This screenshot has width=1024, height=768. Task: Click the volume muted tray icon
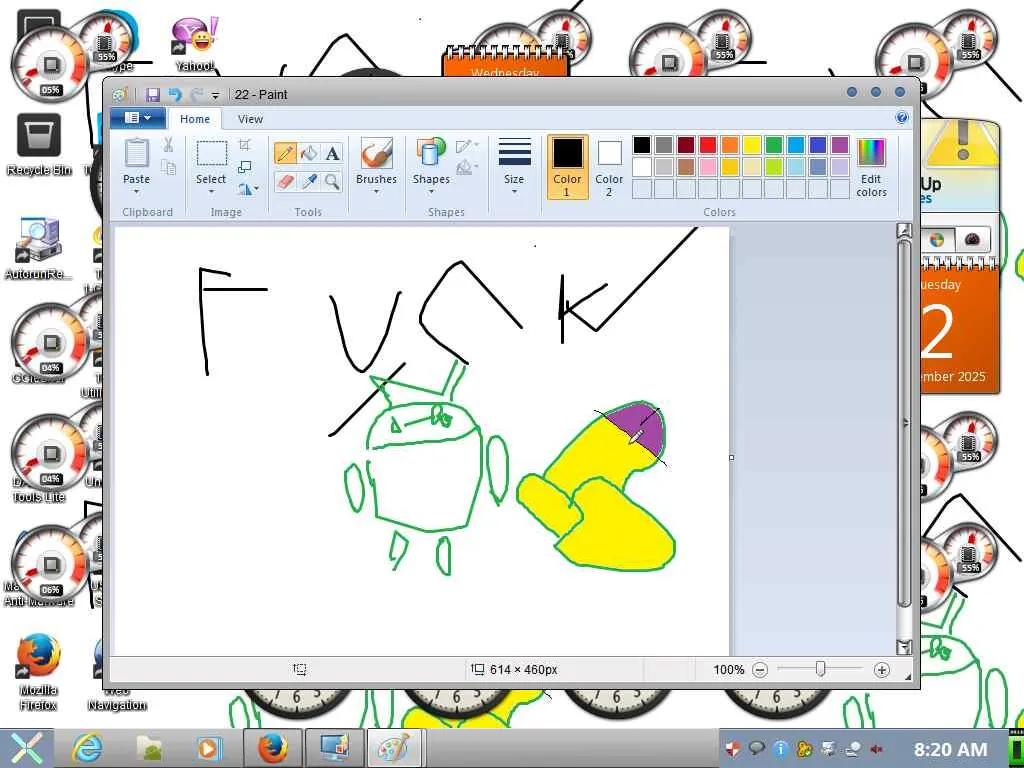point(876,749)
